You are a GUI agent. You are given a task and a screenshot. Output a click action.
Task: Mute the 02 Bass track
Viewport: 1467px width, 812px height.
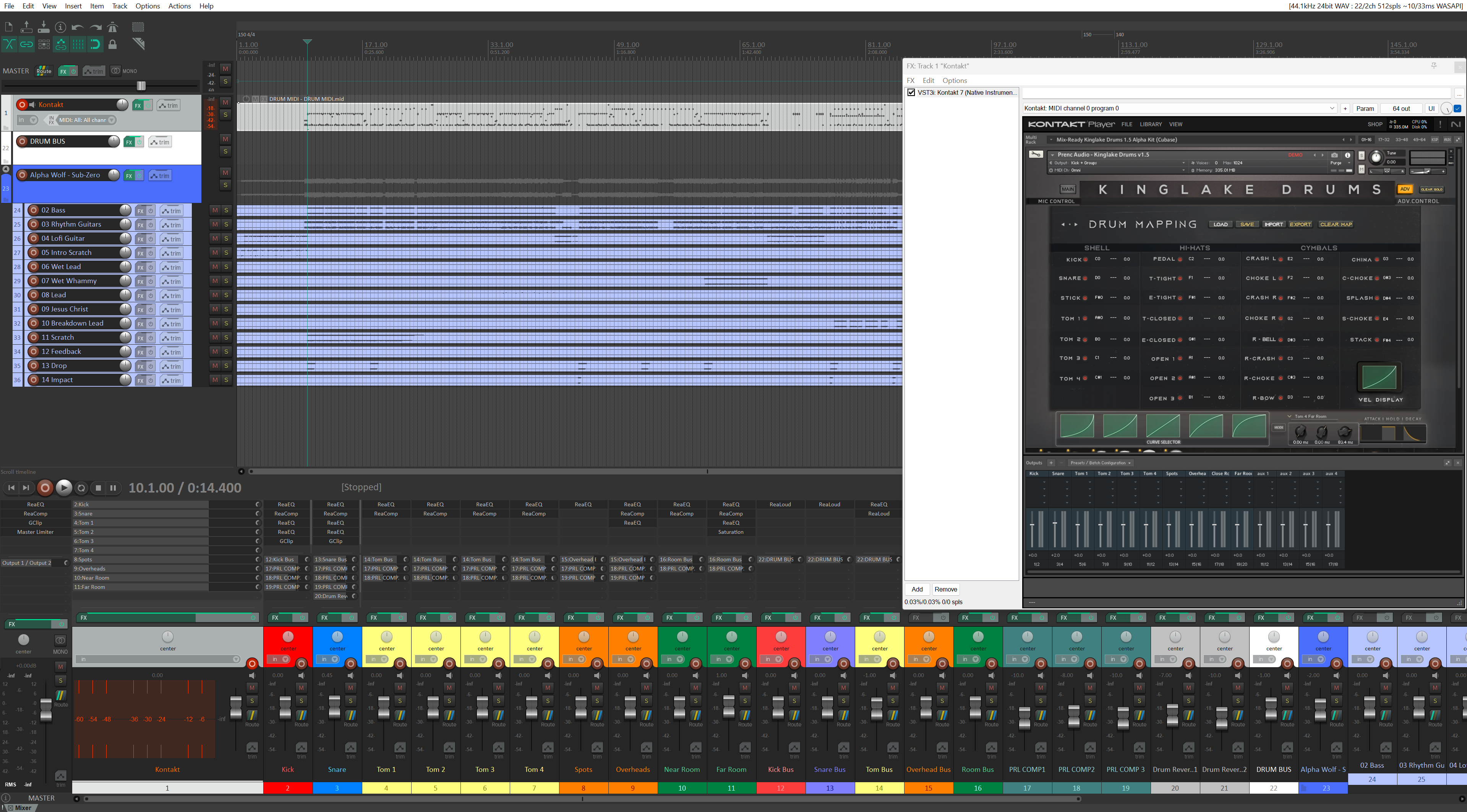(215, 210)
